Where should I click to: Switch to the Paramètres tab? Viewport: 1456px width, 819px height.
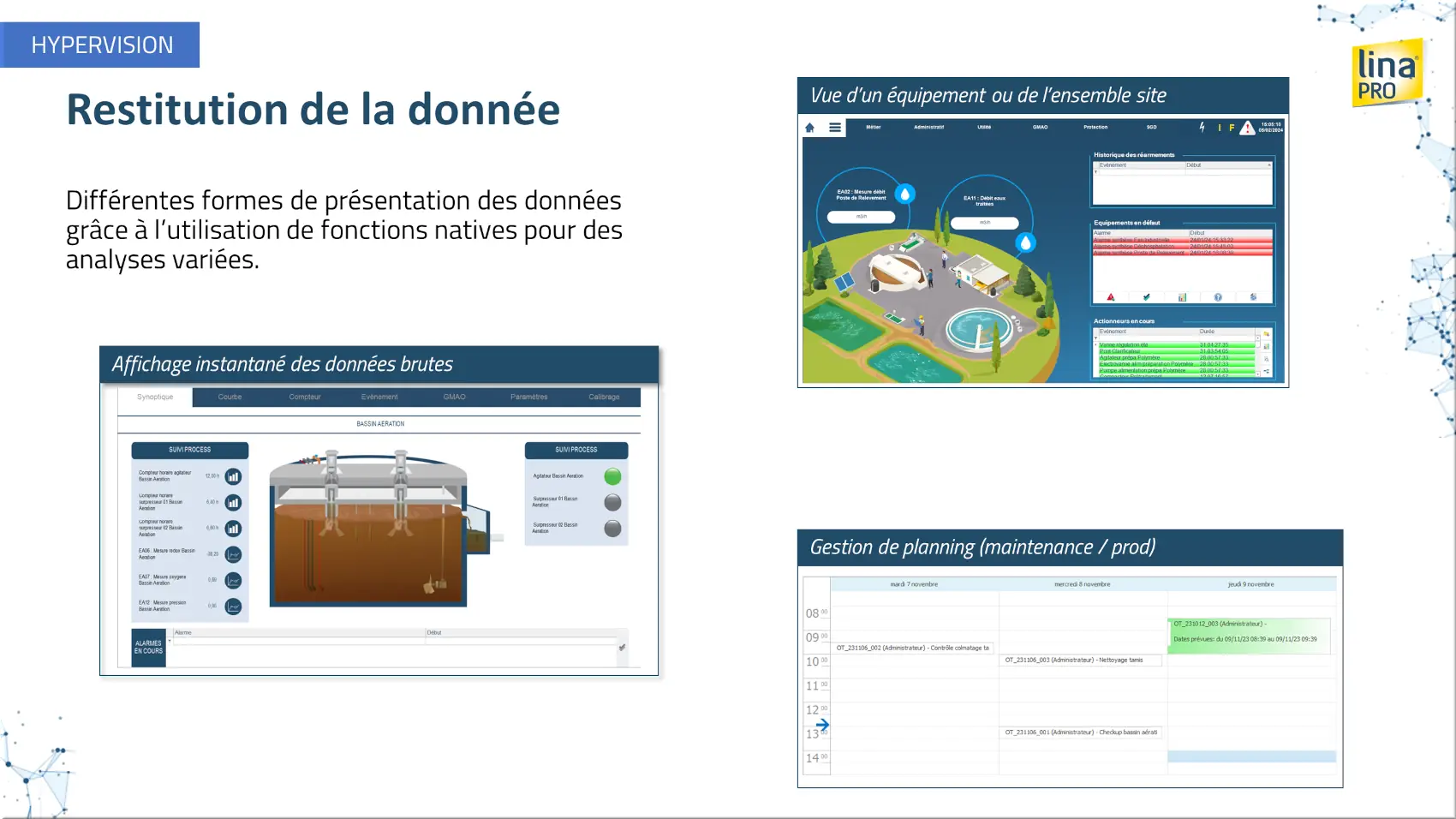[529, 397]
